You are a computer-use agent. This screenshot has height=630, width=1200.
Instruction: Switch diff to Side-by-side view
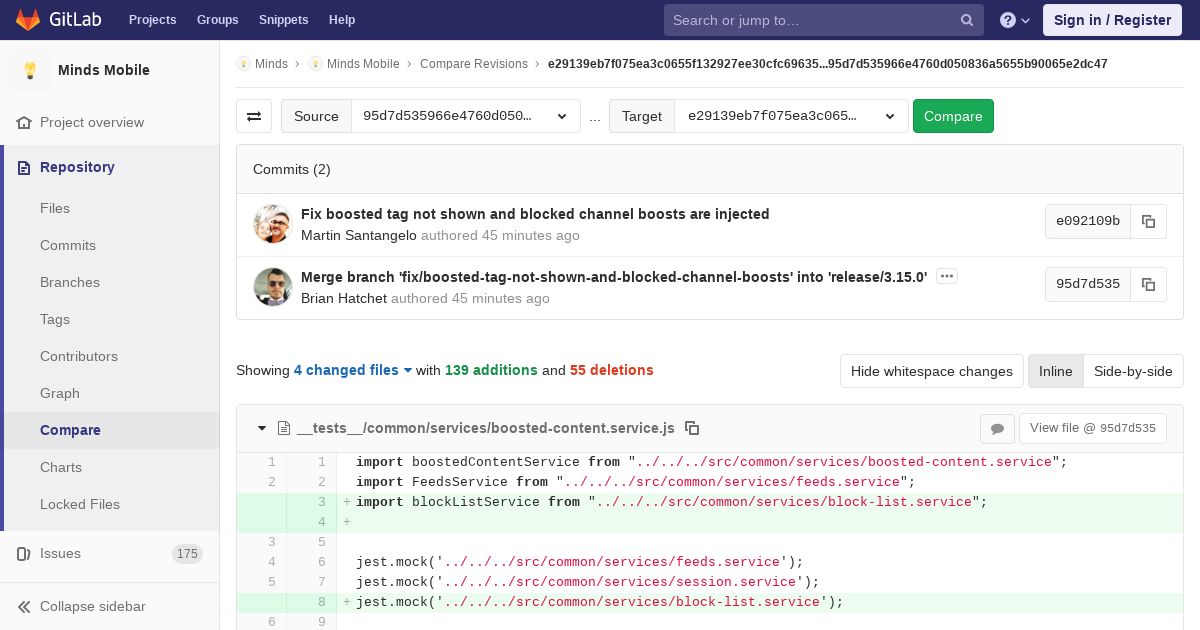(x=1132, y=371)
